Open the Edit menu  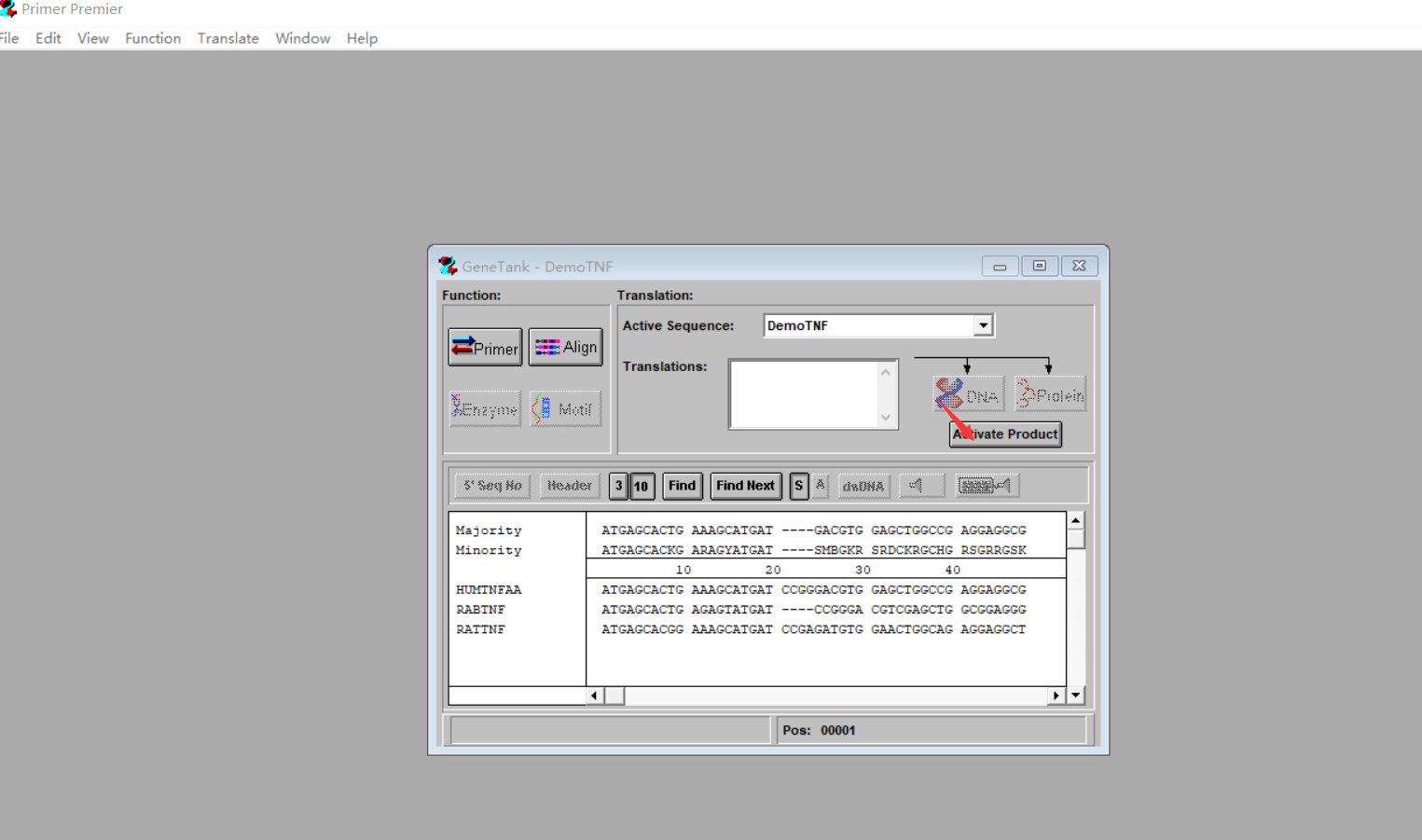coord(48,38)
